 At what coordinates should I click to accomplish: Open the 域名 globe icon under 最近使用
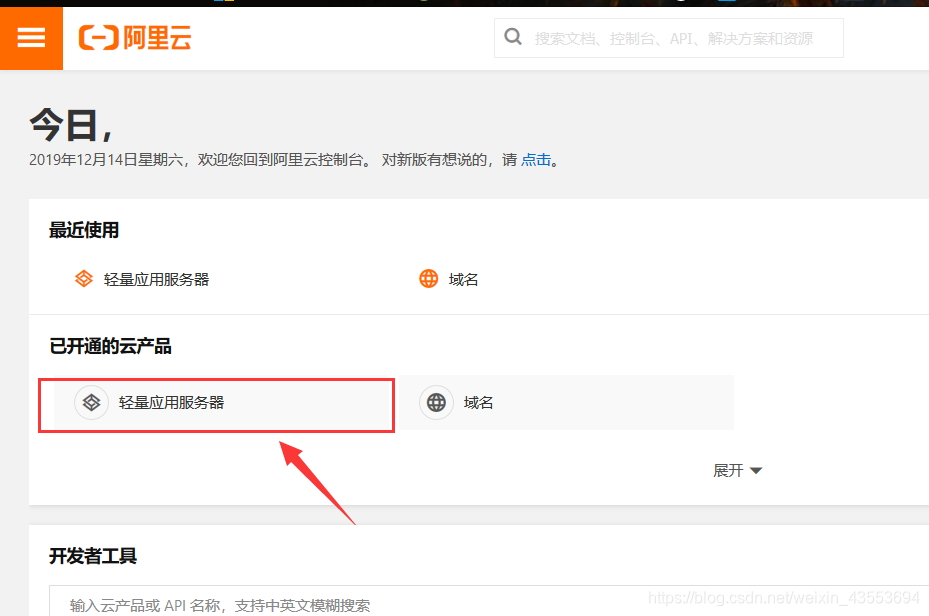point(428,278)
